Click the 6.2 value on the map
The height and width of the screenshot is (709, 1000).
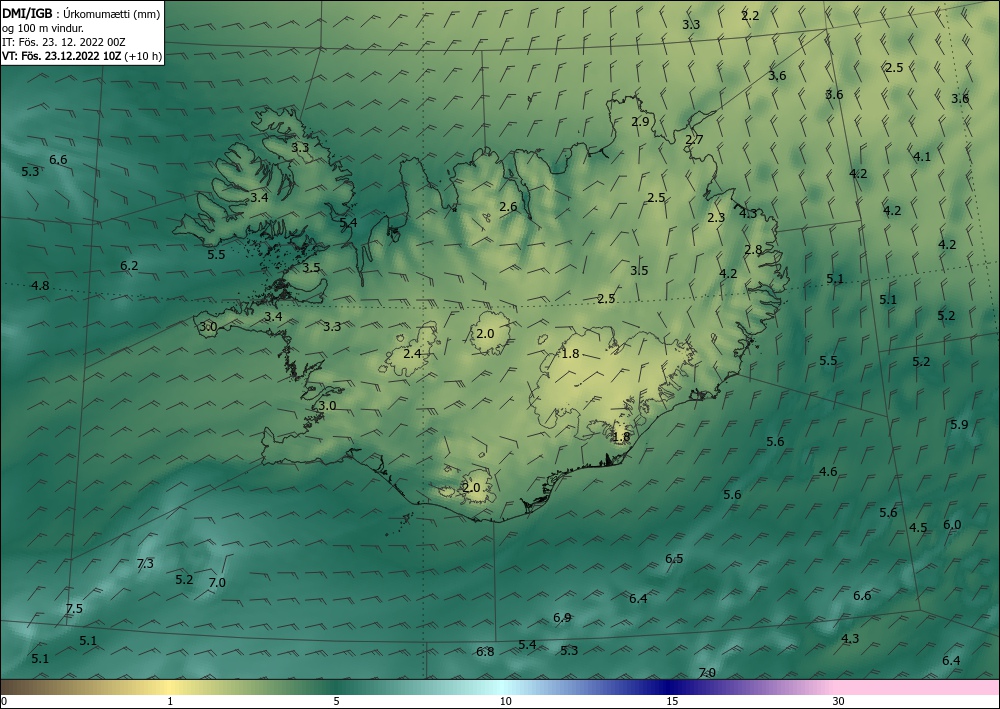(129, 265)
